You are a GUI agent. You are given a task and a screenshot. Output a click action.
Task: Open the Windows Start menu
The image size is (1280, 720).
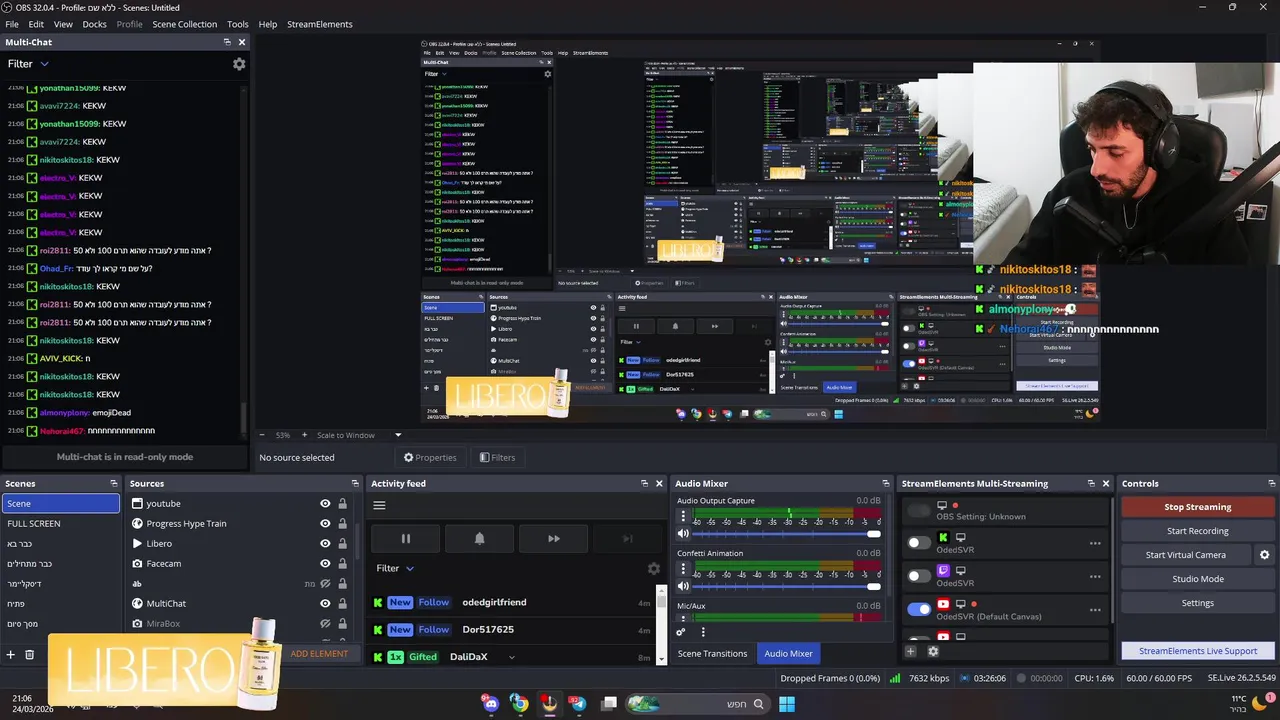coord(787,704)
